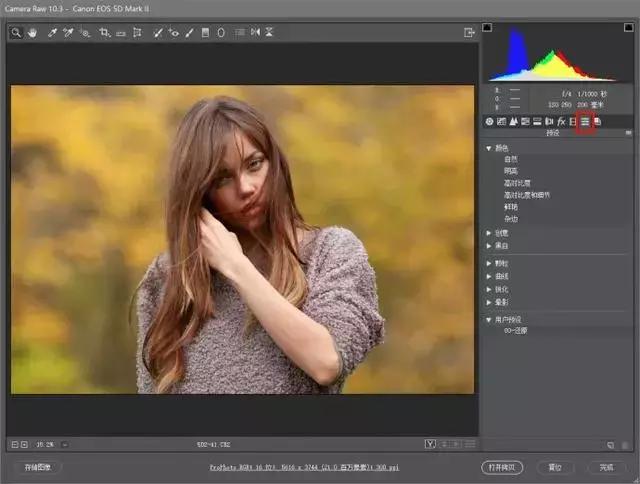640x484 pixels.
Task: Collapse the 用户预设 group
Action: click(489, 319)
